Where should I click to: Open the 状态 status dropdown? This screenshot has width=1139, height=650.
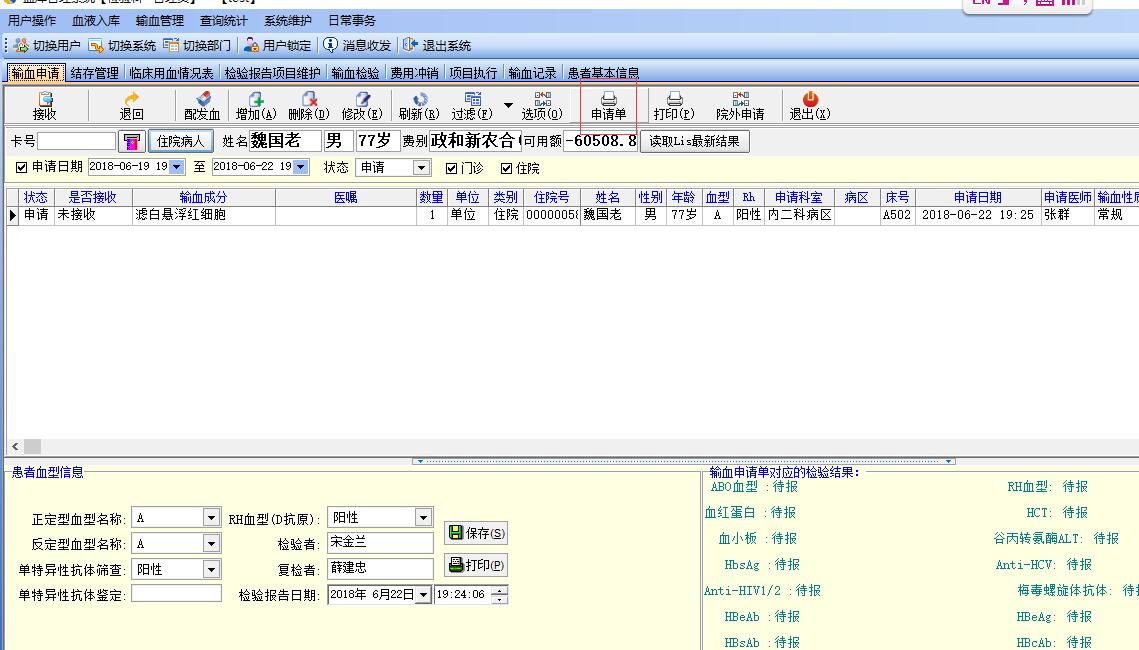(x=421, y=168)
